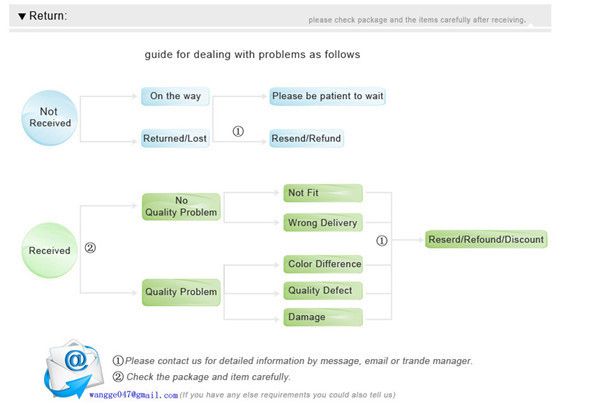The width and height of the screenshot is (600, 405).
Task: Click the Color Difference box
Action: 323,264
